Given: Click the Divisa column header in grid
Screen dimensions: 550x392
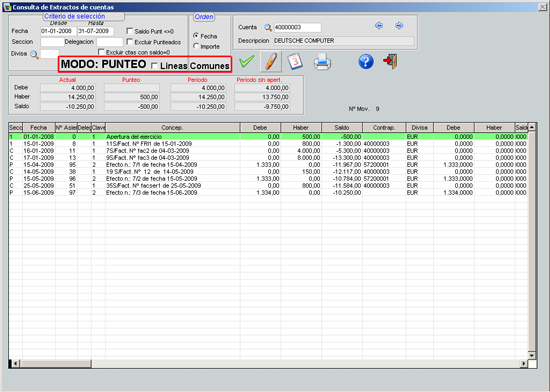Looking at the screenshot, I should 420,128.
